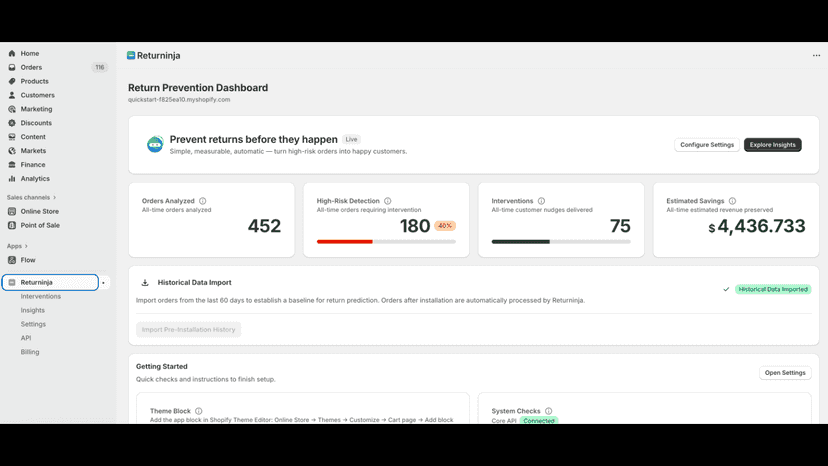Image resolution: width=828 pixels, height=466 pixels.
Task: Click the Marketing target icon
Action: click(12, 109)
